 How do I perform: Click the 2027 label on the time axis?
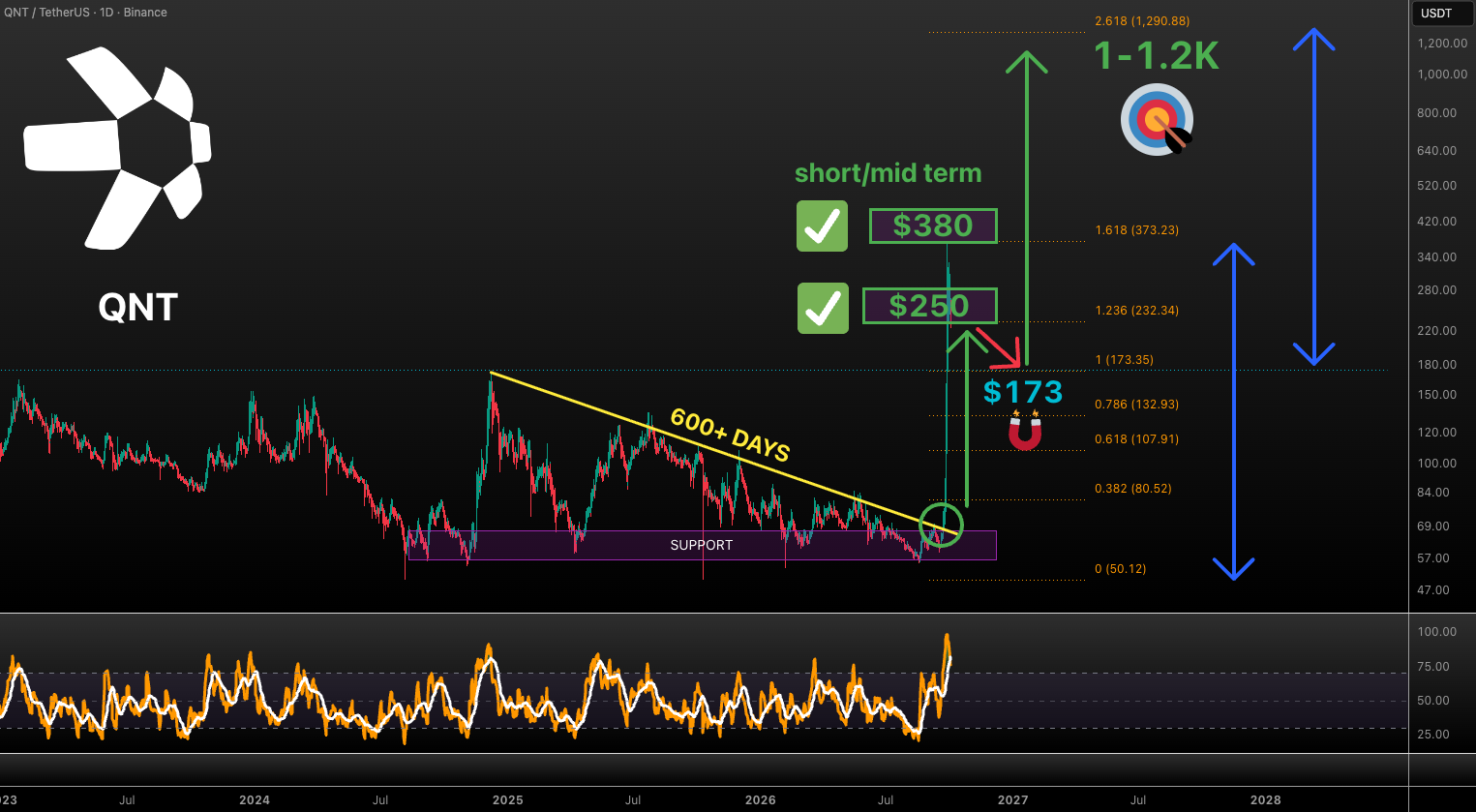(x=1012, y=800)
